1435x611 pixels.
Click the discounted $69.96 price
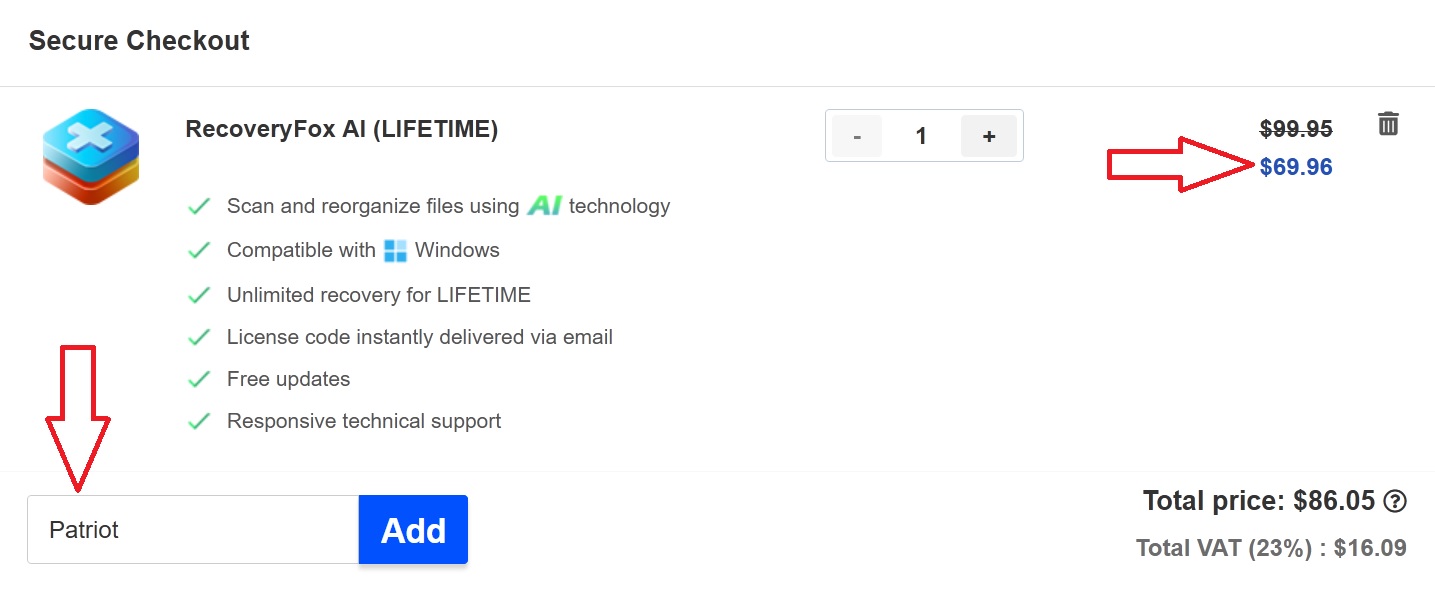click(x=1297, y=167)
